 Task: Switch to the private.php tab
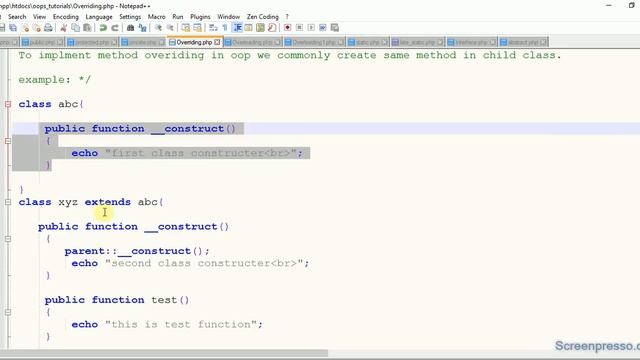click(x=143, y=42)
